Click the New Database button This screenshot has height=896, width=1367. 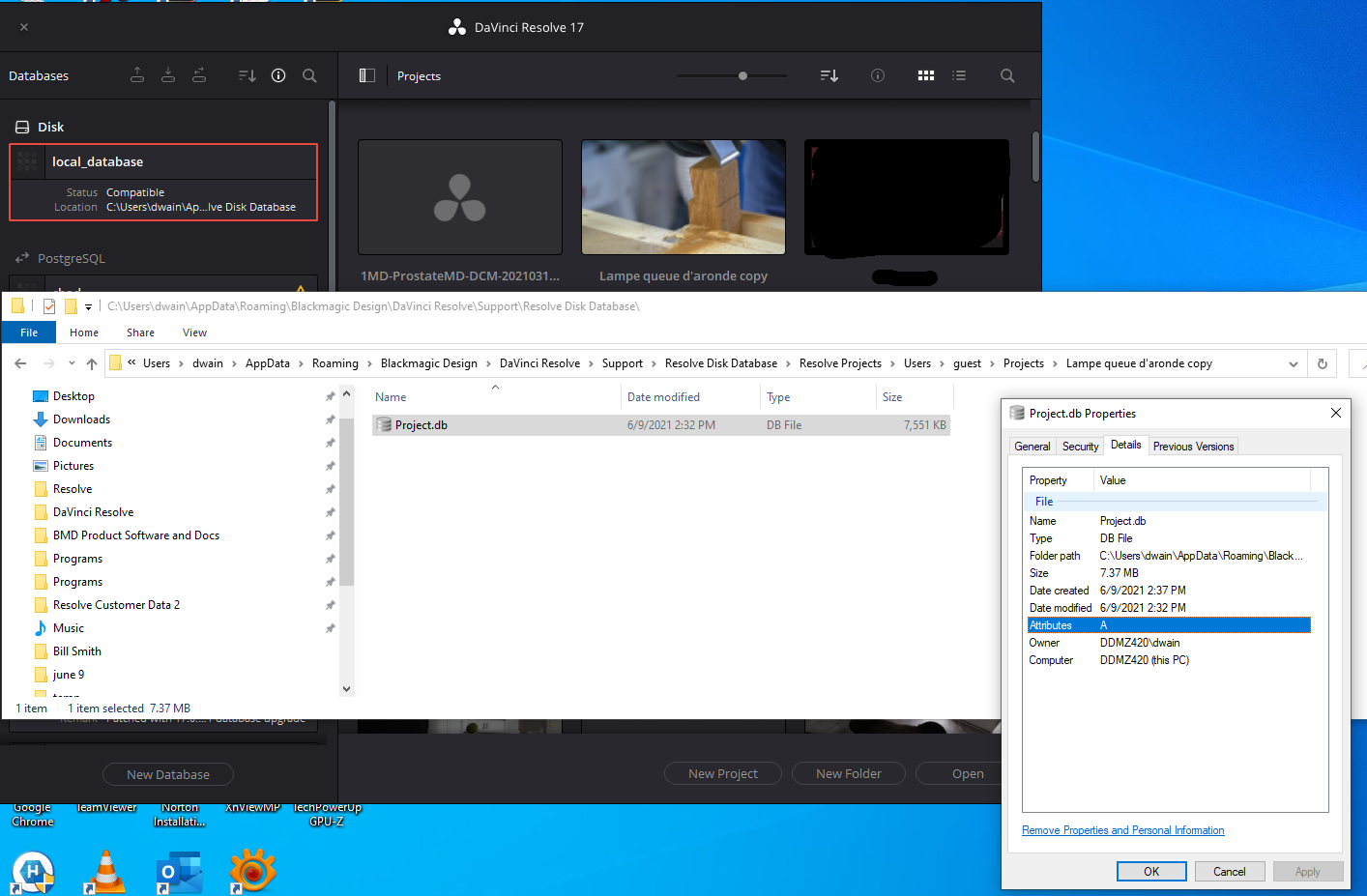[x=168, y=774]
